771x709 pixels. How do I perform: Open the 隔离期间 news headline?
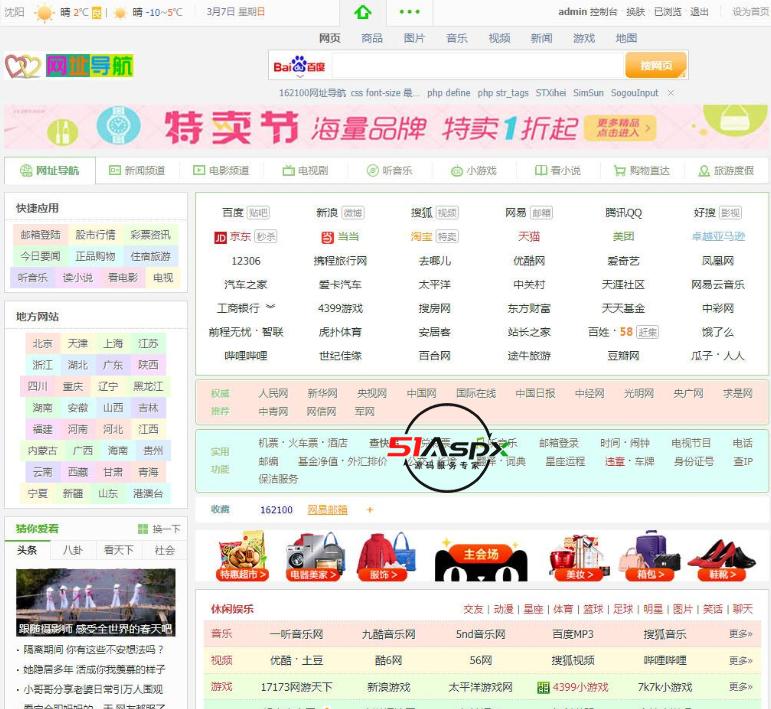pyautogui.click(x=93, y=650)
